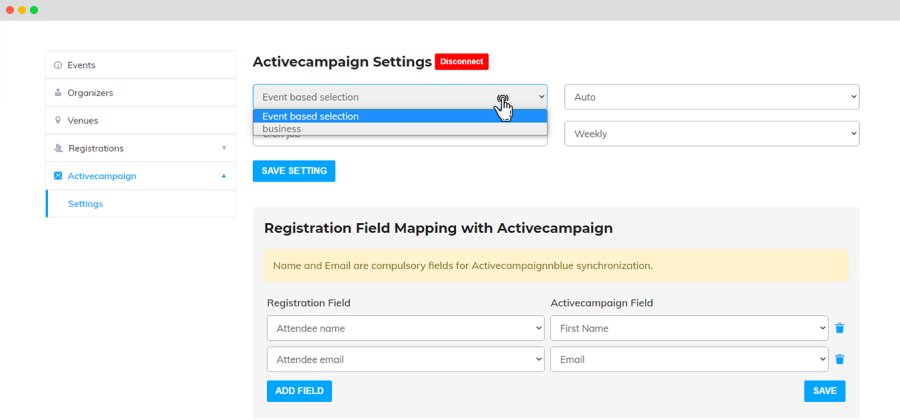
Task: Open Activecampaign in the sidebar
Action: 141,176
